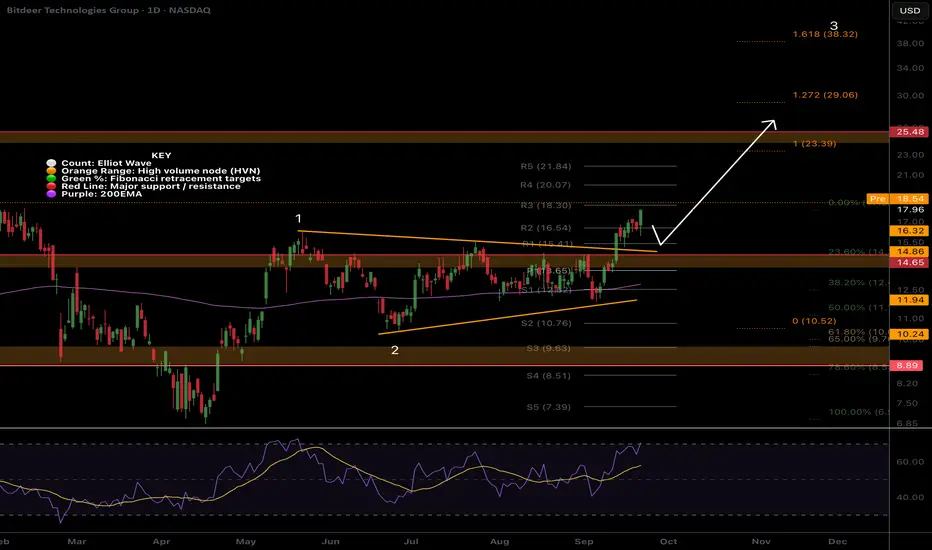Click the green Fibonacci retracement legend dot

pos(51,179)
